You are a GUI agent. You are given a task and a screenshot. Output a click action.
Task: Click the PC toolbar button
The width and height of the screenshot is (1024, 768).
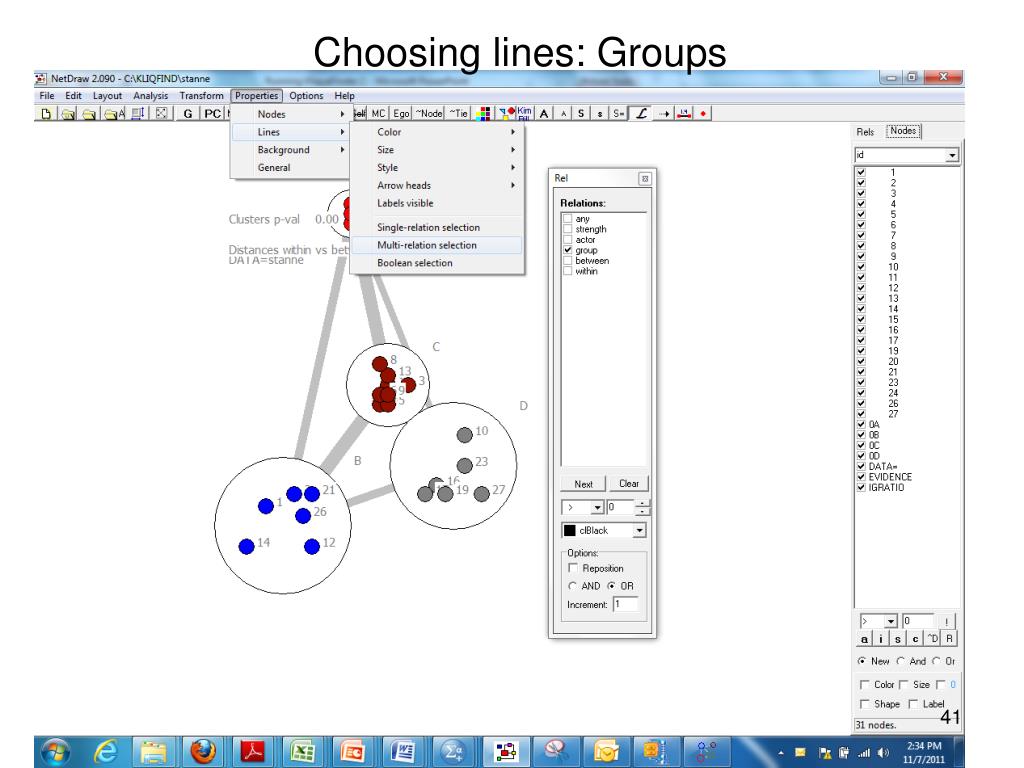pyautogui.click(x=213, y=114)
